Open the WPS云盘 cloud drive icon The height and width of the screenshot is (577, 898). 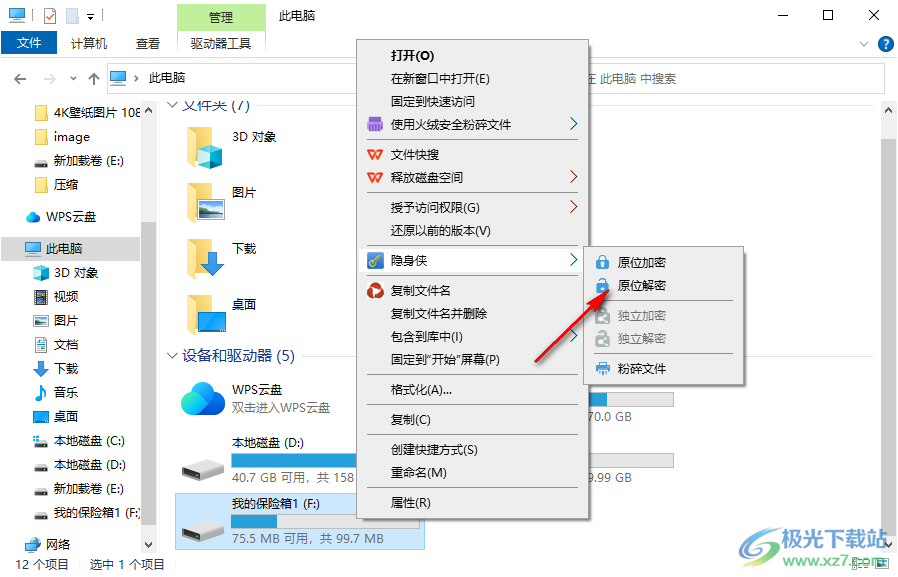coord(200,398)
